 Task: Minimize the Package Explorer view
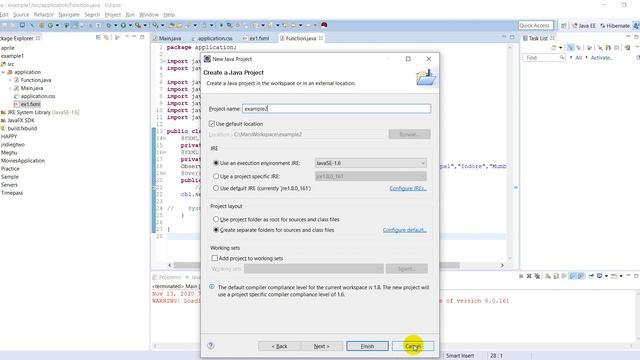133,37
